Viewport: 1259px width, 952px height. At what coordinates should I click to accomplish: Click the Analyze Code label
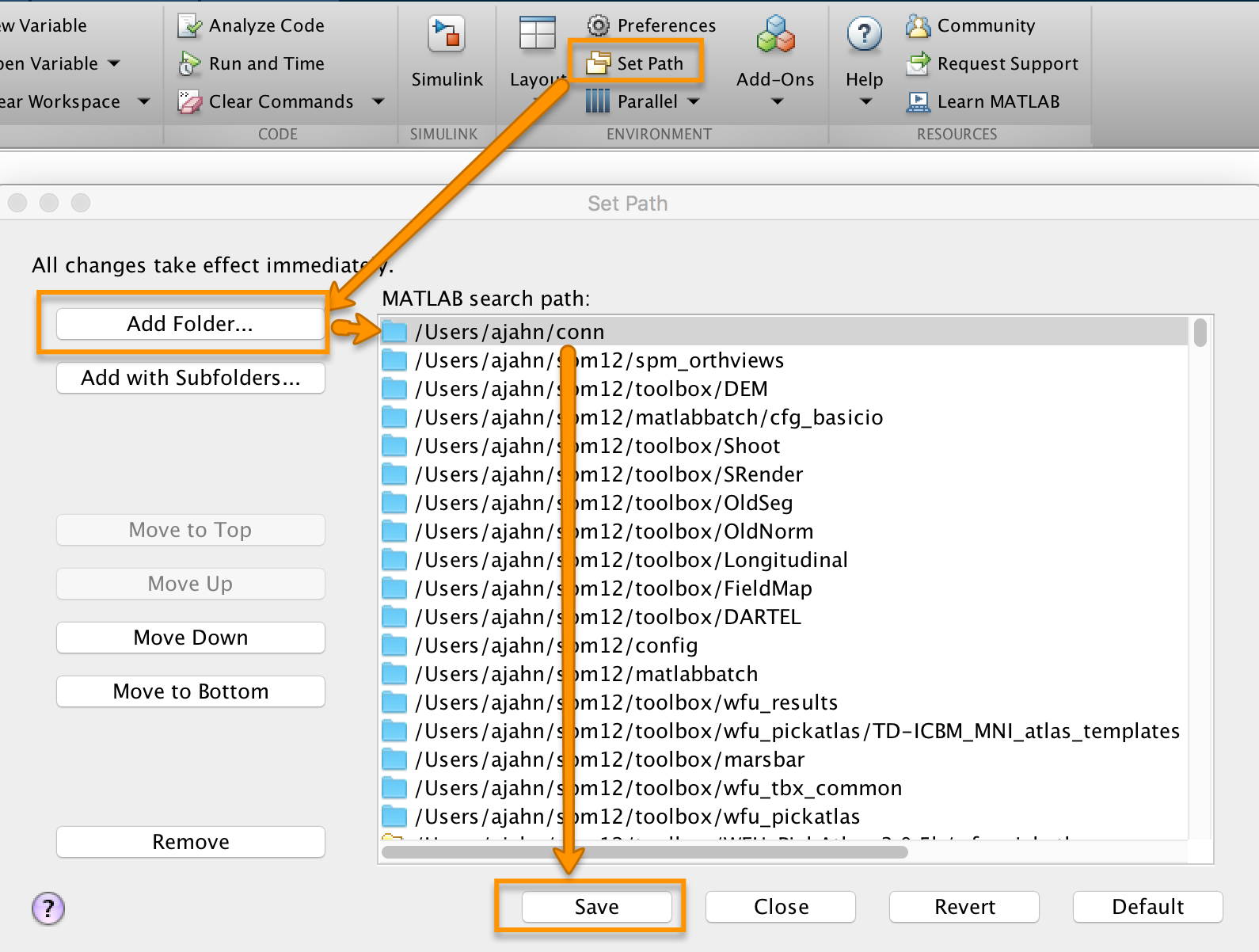[267, 25]
